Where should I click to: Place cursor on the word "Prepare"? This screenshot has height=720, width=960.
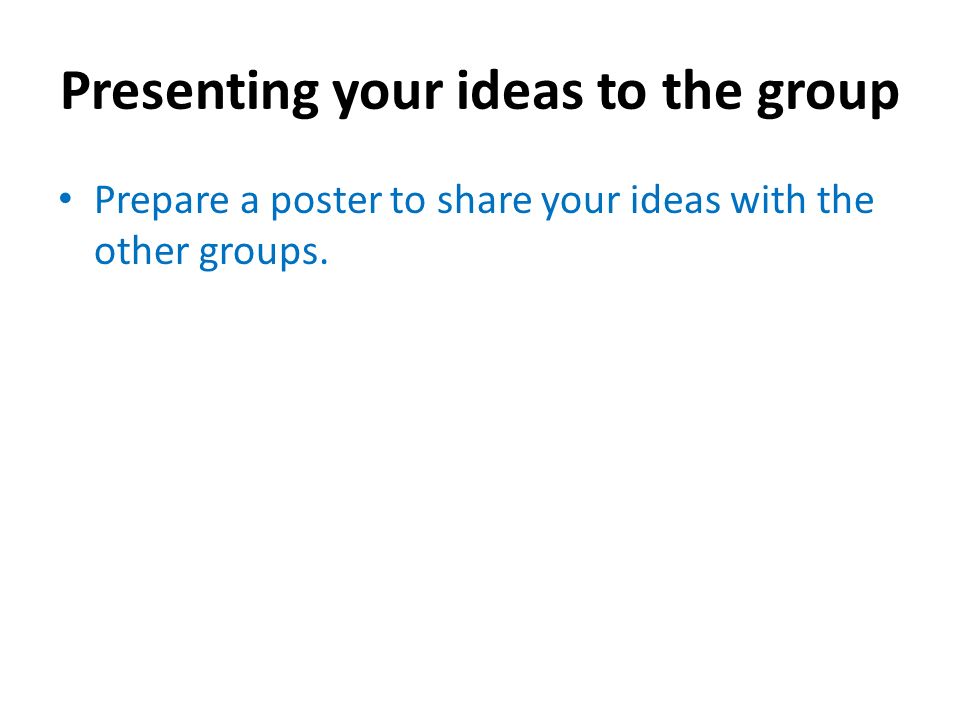point(162,203)
